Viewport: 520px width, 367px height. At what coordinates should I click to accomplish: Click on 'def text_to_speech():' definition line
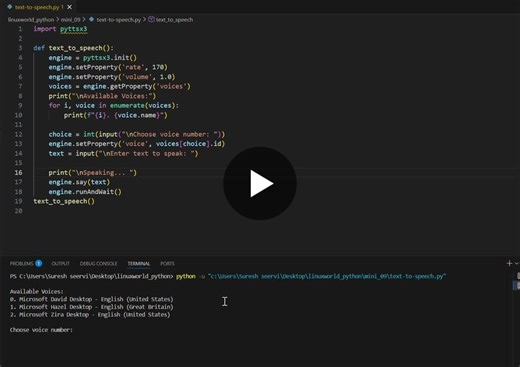pyautogui.click(x=73, y=48)
